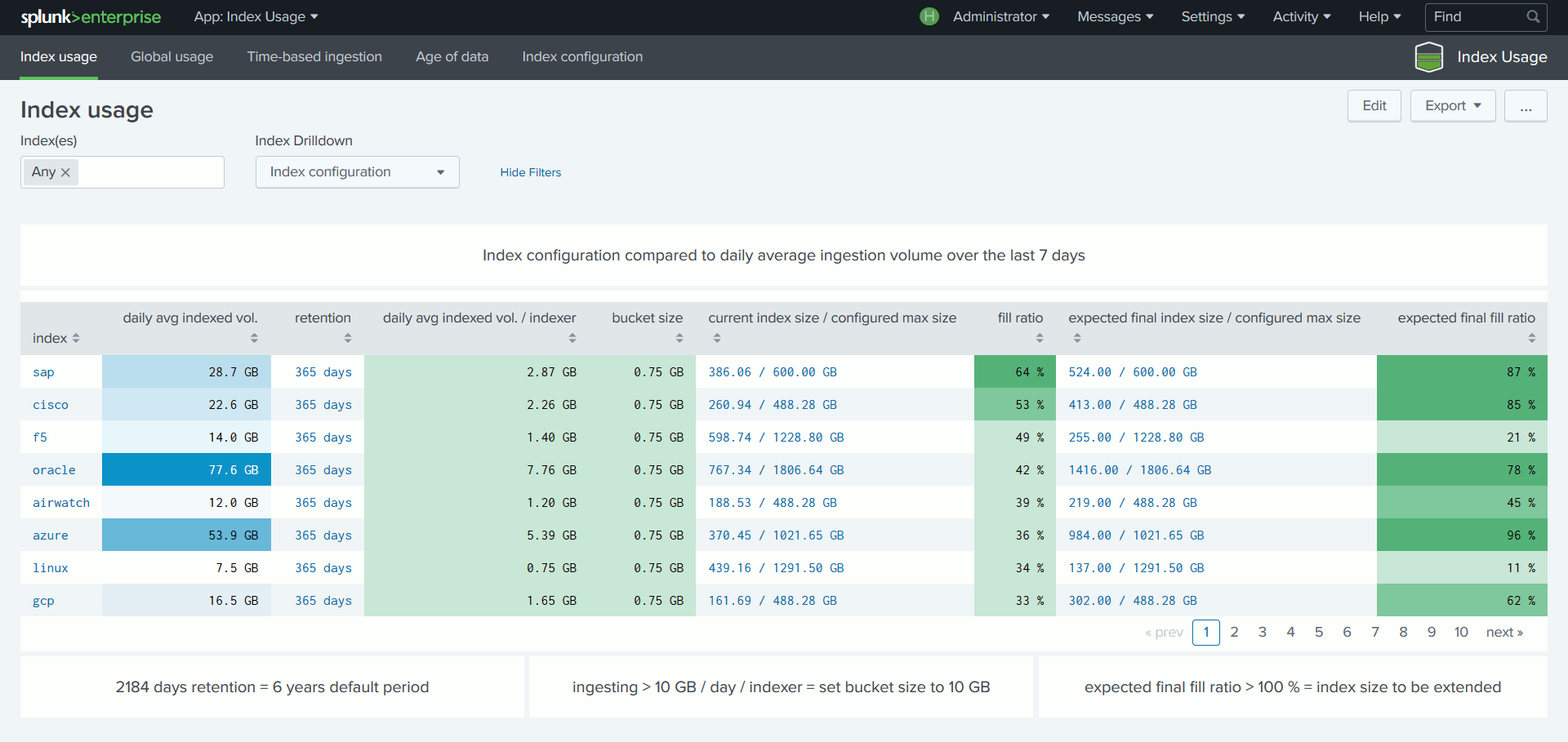Open the oracle index link
Viewport: 1568px width, 742px height.
click(53, 469)
